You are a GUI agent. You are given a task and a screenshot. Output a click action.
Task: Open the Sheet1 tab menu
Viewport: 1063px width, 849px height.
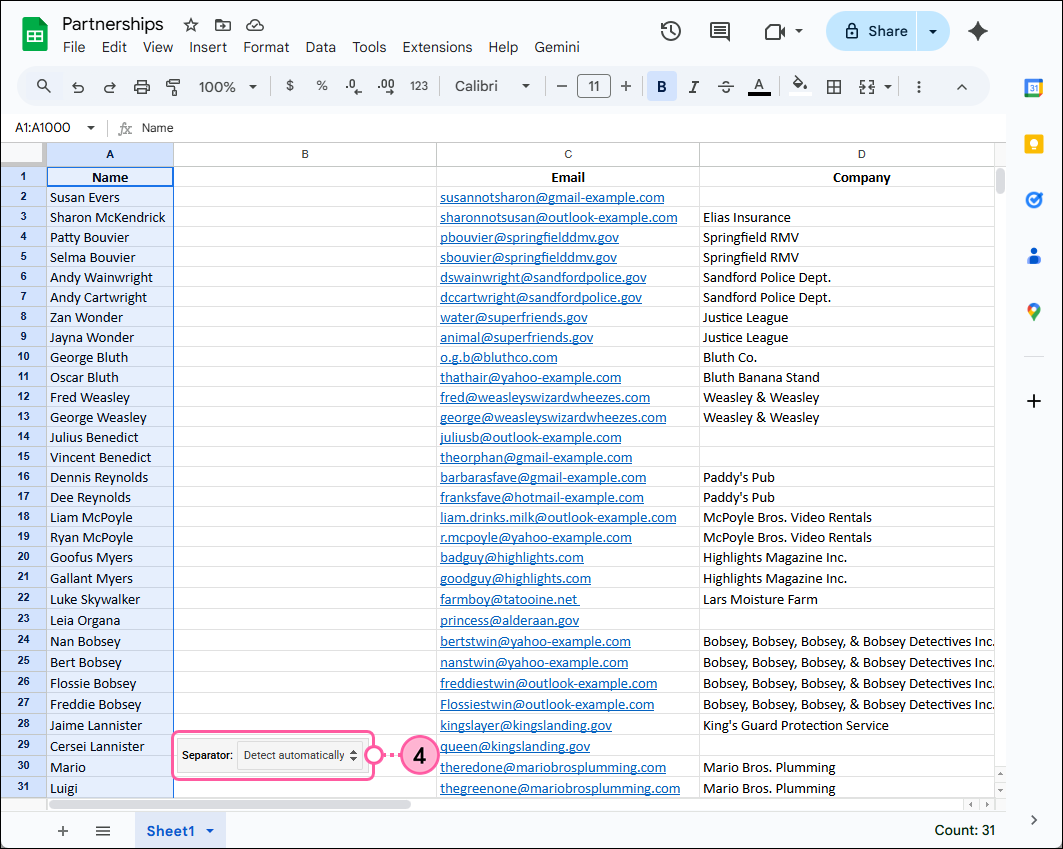(210, 831)
